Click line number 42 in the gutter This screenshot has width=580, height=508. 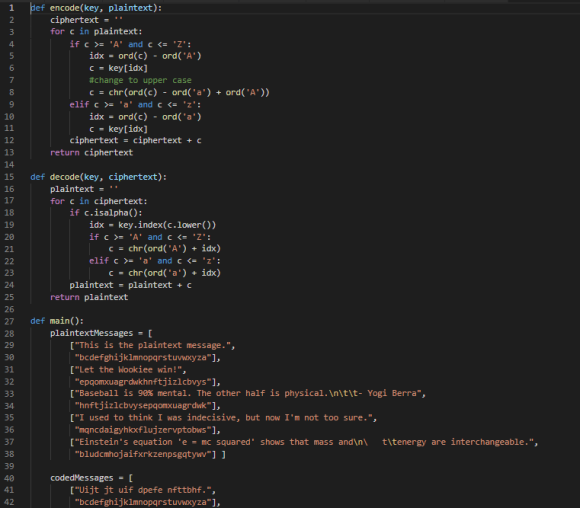[x=9, y=502]
